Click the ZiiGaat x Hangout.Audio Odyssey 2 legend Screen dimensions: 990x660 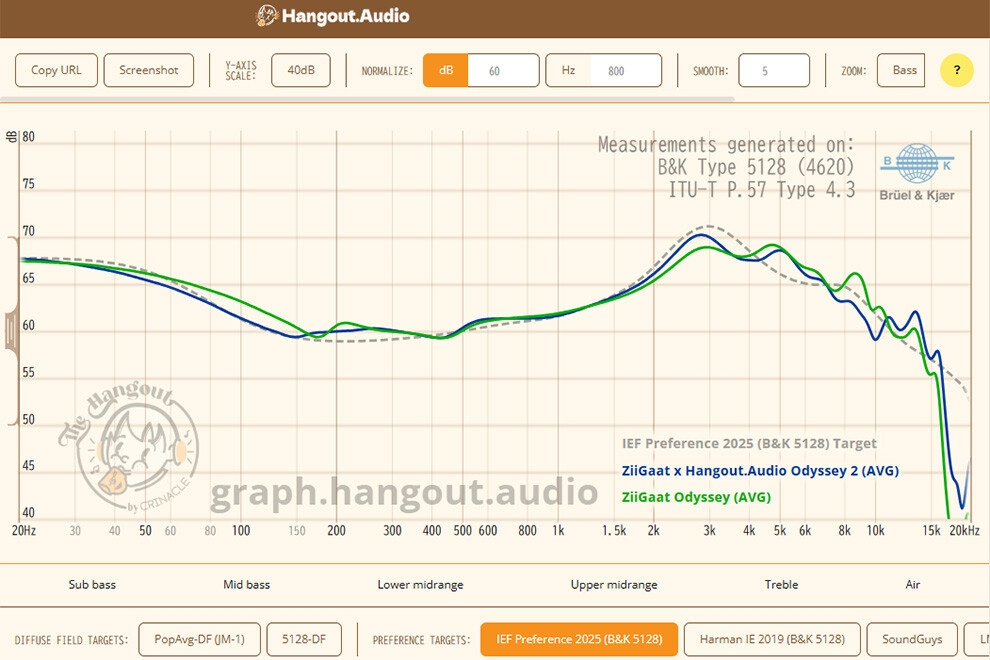[x=760, y=471]
